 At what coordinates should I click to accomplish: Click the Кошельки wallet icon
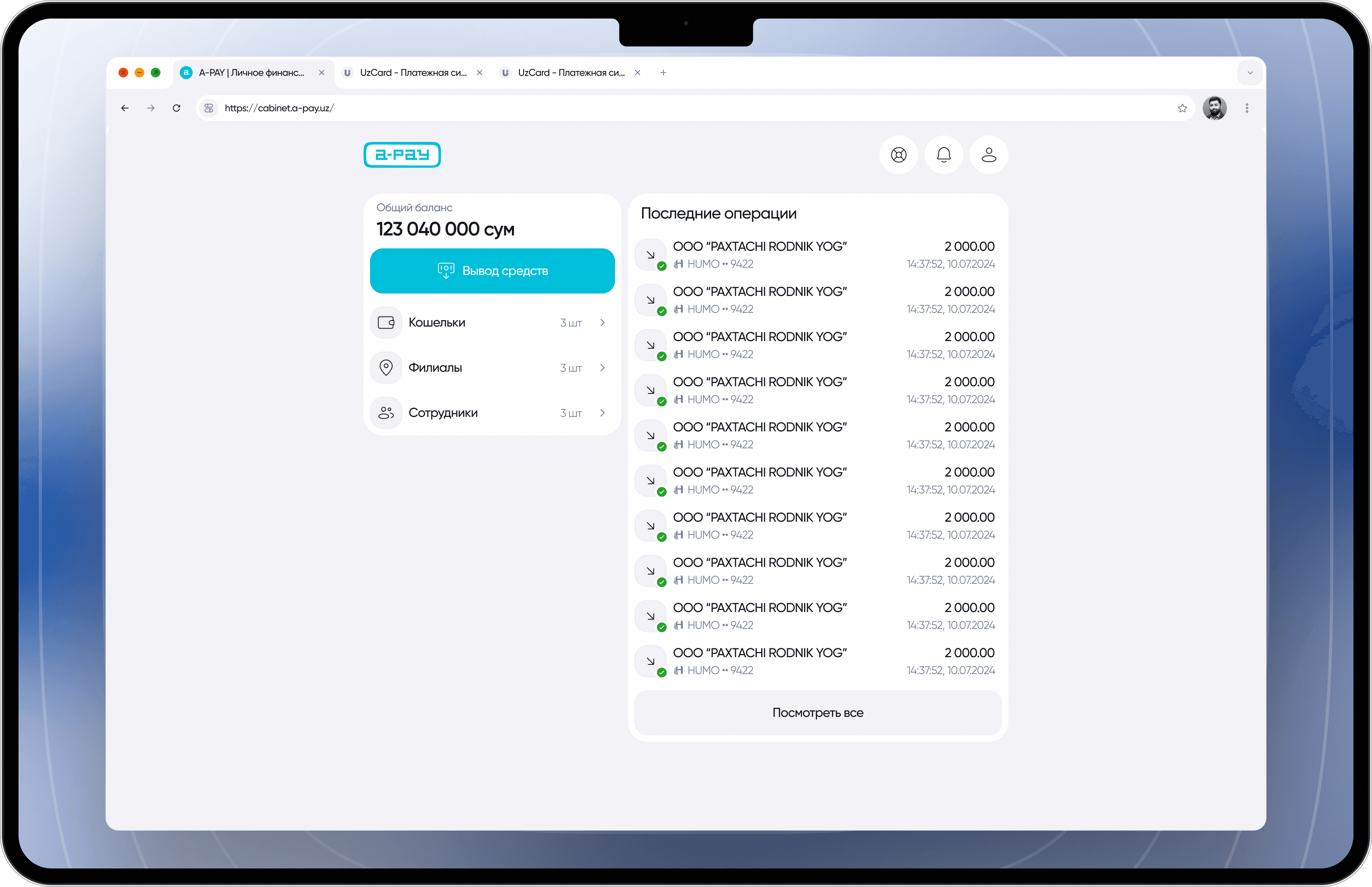click(386, 323)
